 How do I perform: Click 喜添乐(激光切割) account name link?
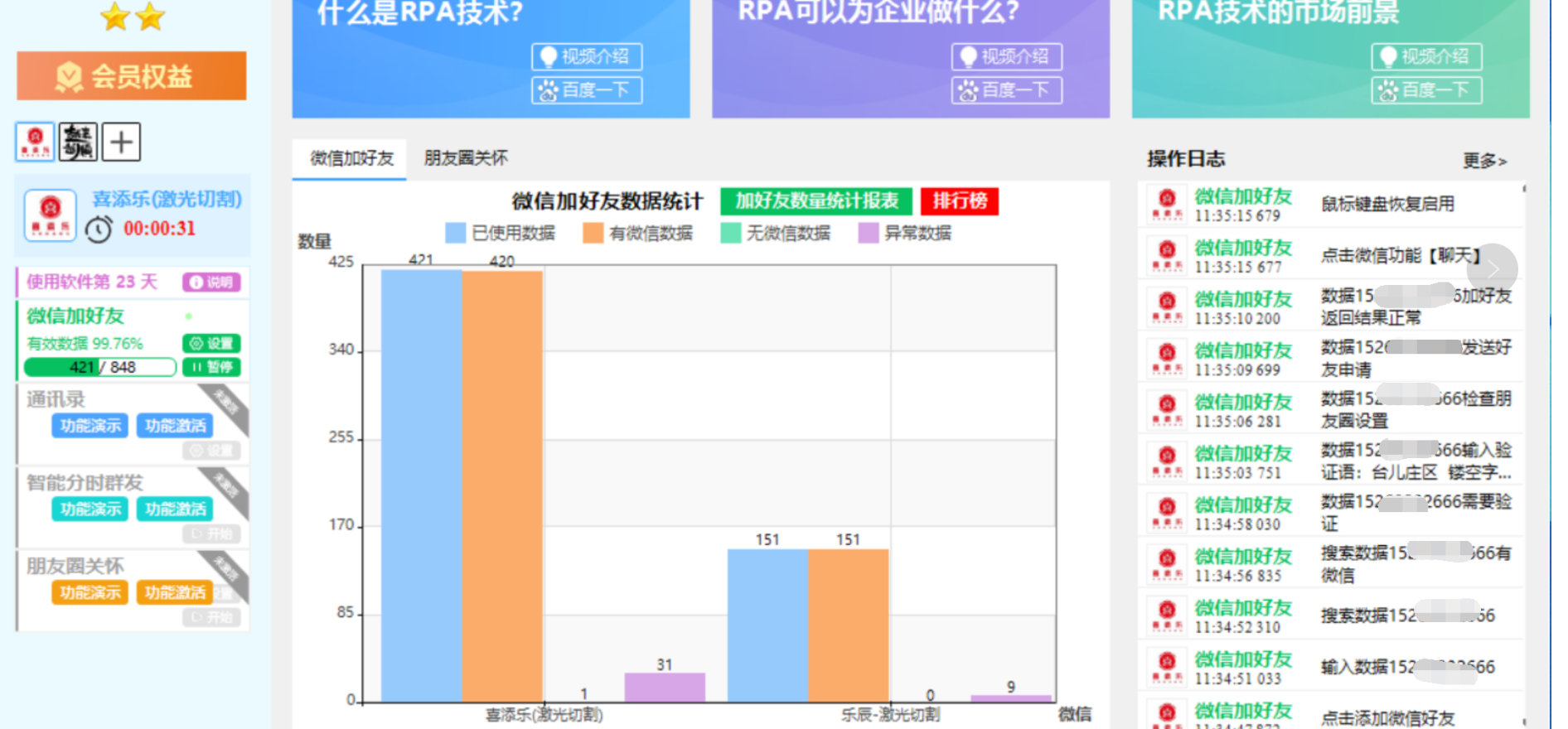pos(167,199)
